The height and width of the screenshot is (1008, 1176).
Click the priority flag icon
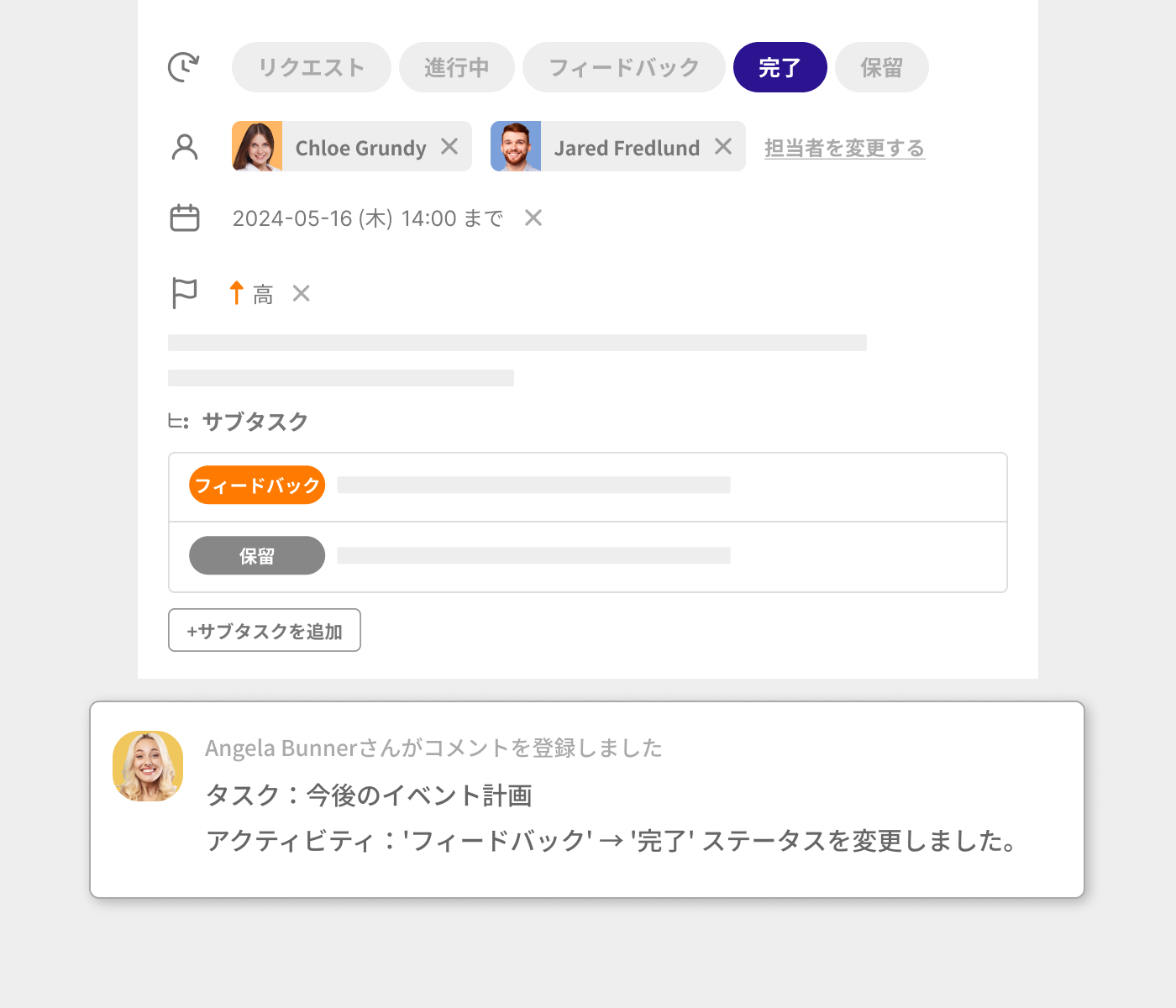(x=184, y=293)
